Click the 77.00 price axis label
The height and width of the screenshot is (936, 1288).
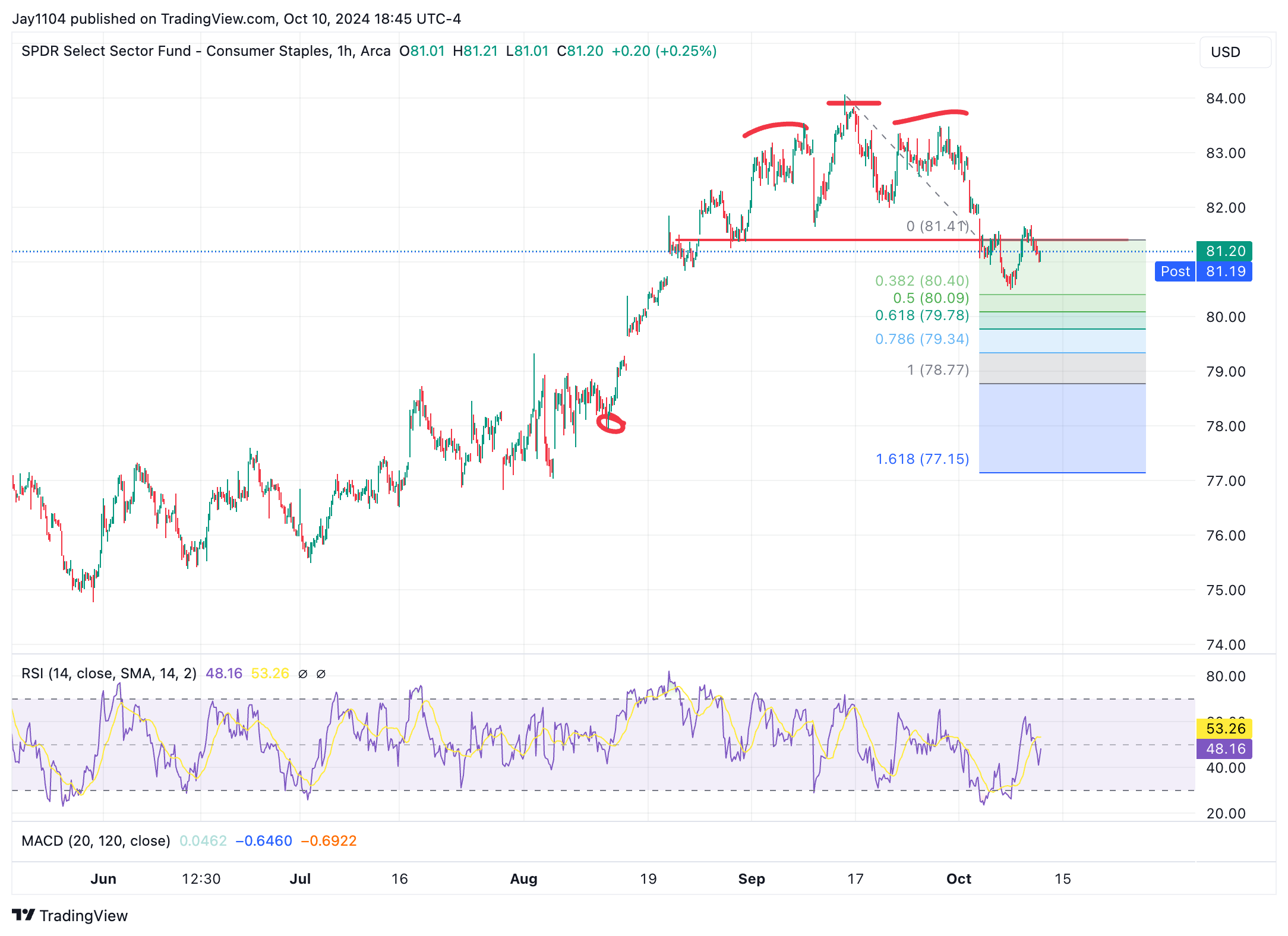[x=1226, y=480]
